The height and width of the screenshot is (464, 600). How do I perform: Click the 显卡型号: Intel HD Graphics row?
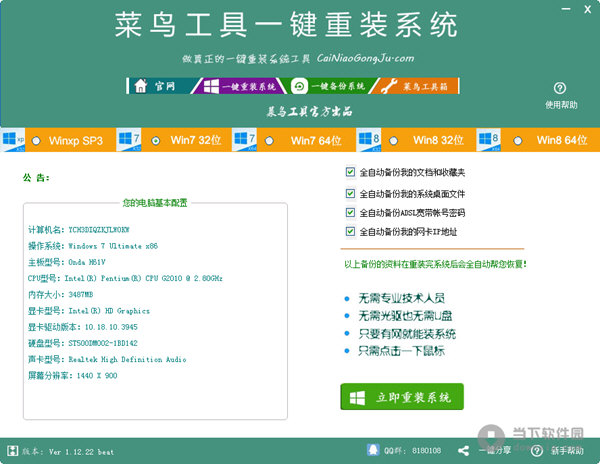89,311
